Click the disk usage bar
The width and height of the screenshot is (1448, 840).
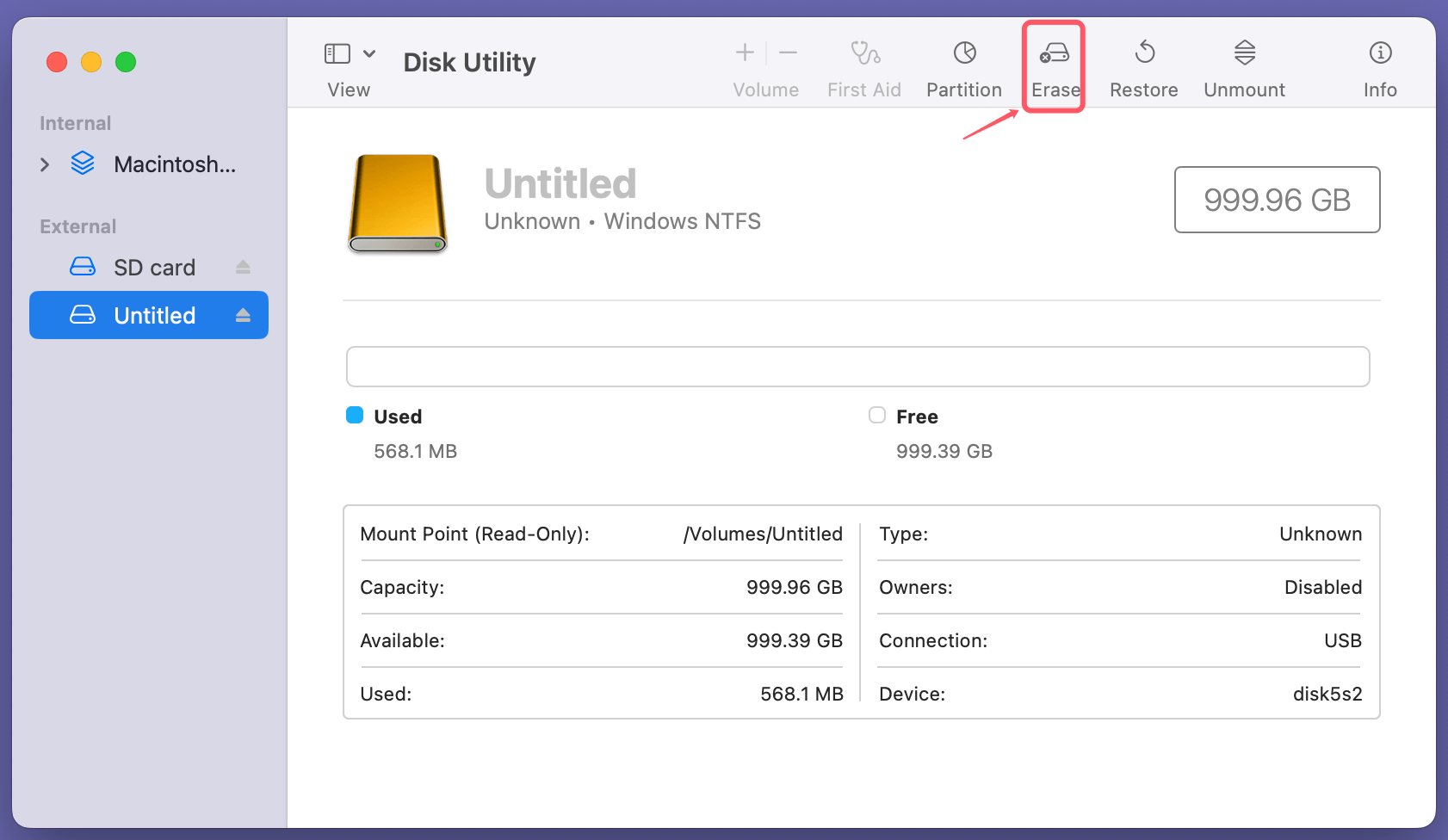point(857,367)
